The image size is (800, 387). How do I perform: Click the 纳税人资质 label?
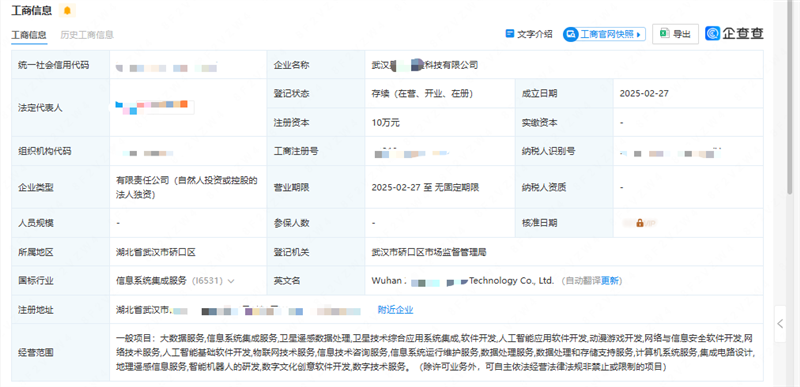tap(544, 187)
